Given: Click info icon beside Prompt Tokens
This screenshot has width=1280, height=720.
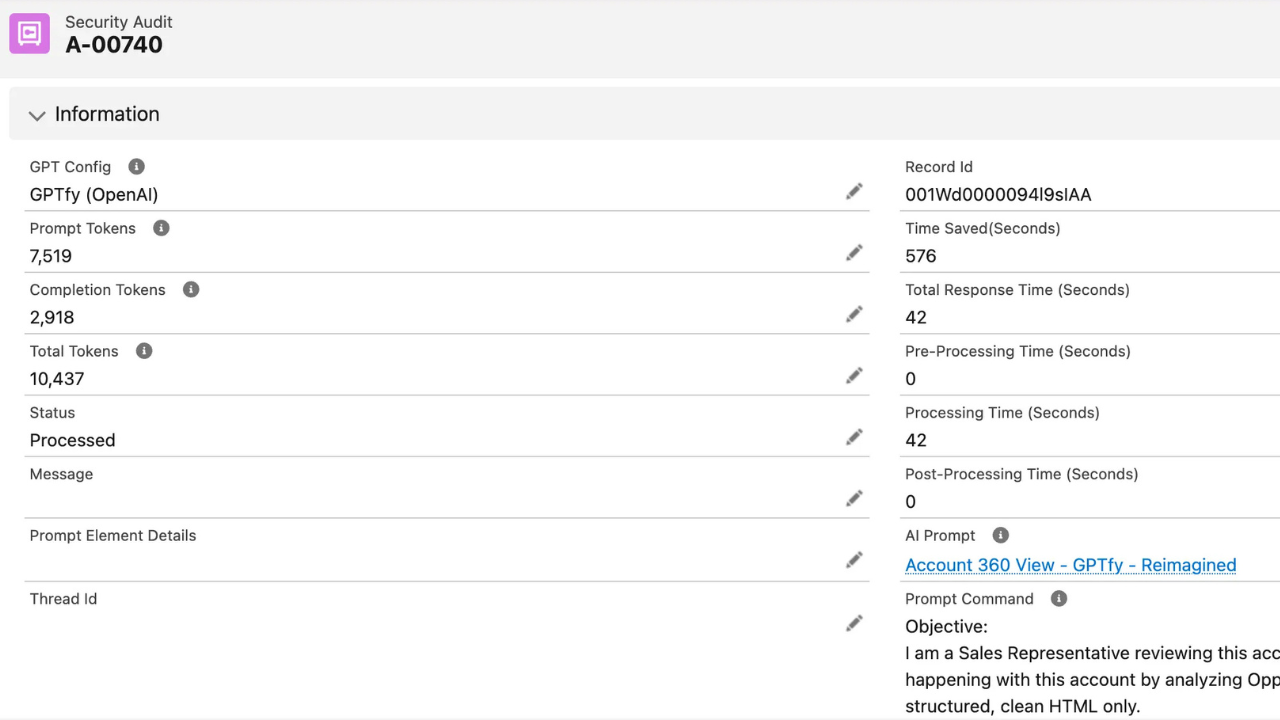Looking at the screenshot, I should 161,228.
